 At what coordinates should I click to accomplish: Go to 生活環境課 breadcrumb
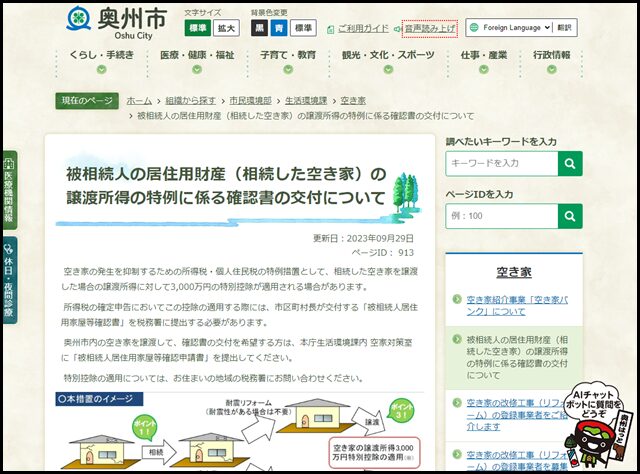click(306, 100)
